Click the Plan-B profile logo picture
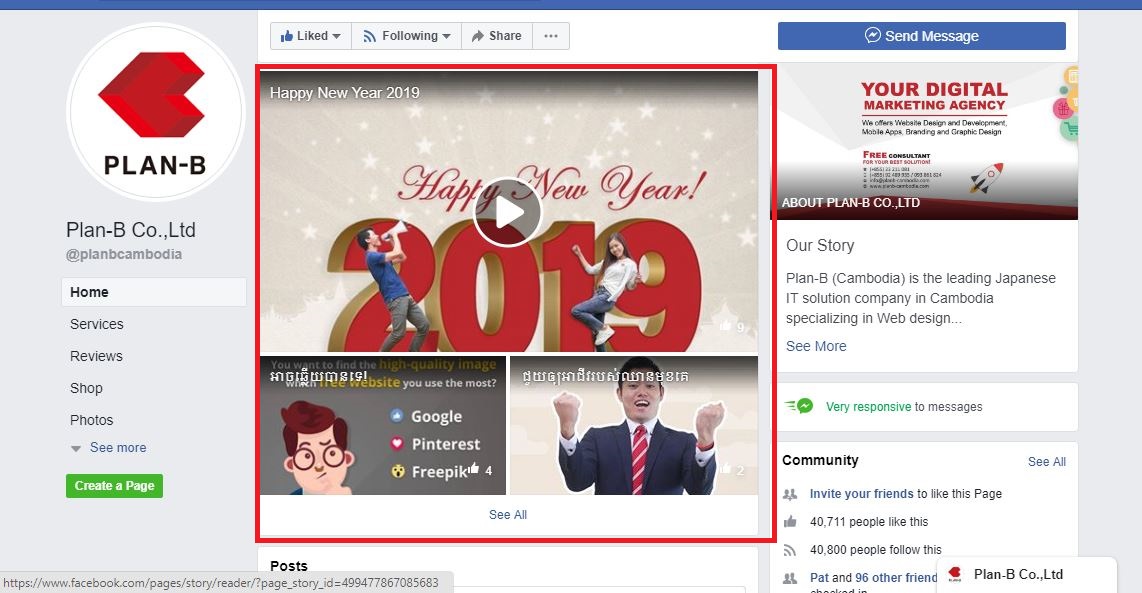Screen dimensions: 1142x593 point(155,112)
